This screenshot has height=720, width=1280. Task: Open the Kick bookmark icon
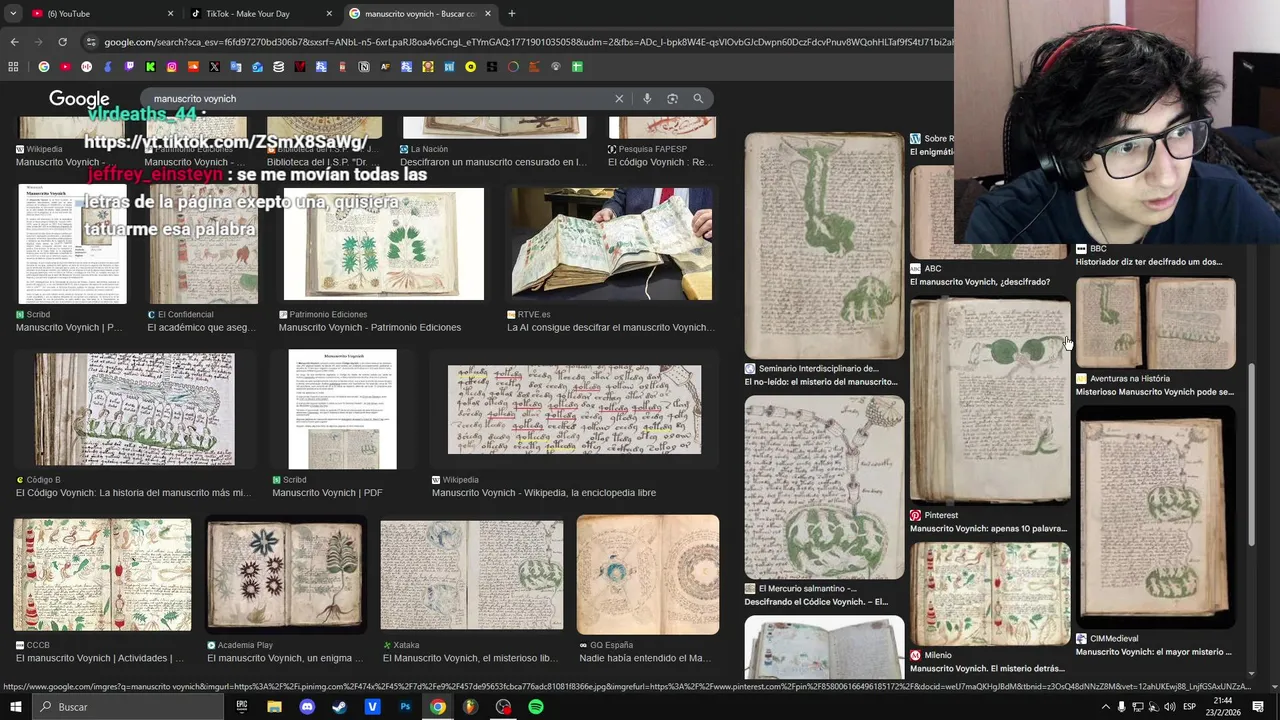coord(150,67)
